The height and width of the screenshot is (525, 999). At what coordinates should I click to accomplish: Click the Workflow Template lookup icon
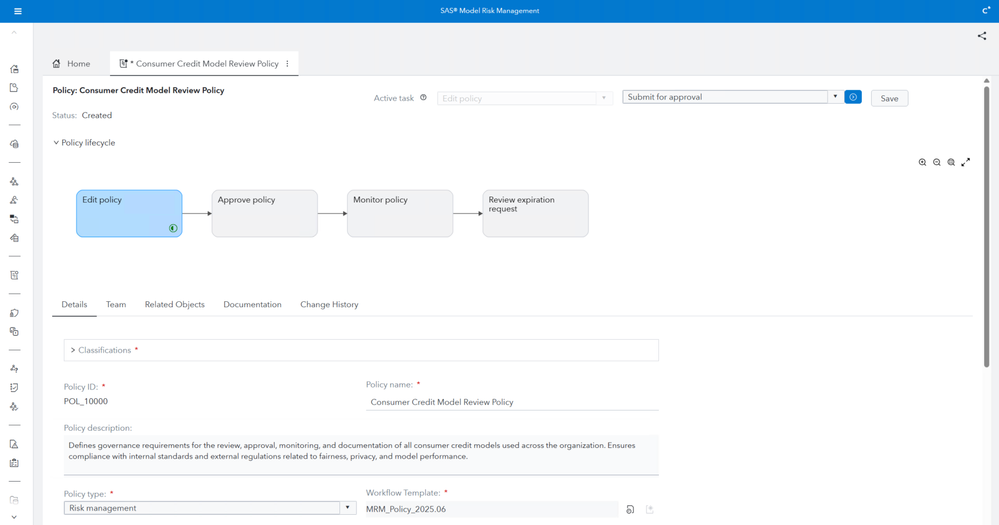click(x=630, y=509)
